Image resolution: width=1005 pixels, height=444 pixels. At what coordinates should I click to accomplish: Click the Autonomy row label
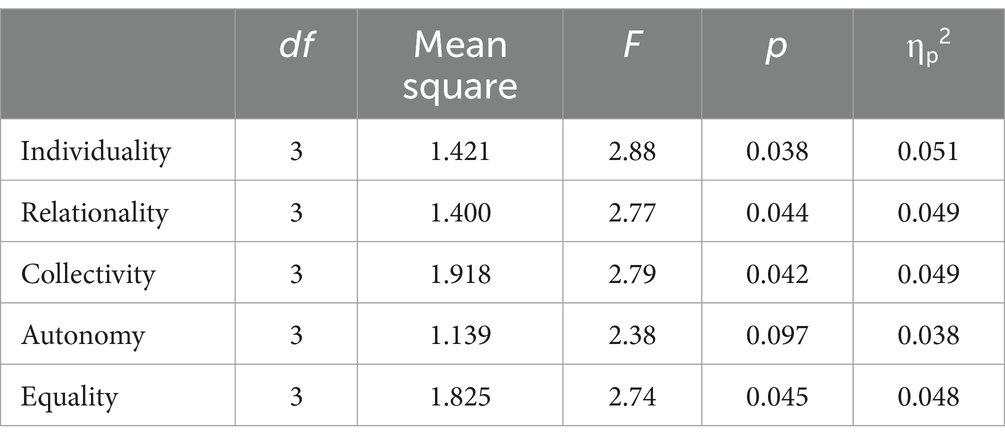tap(83, 336)
